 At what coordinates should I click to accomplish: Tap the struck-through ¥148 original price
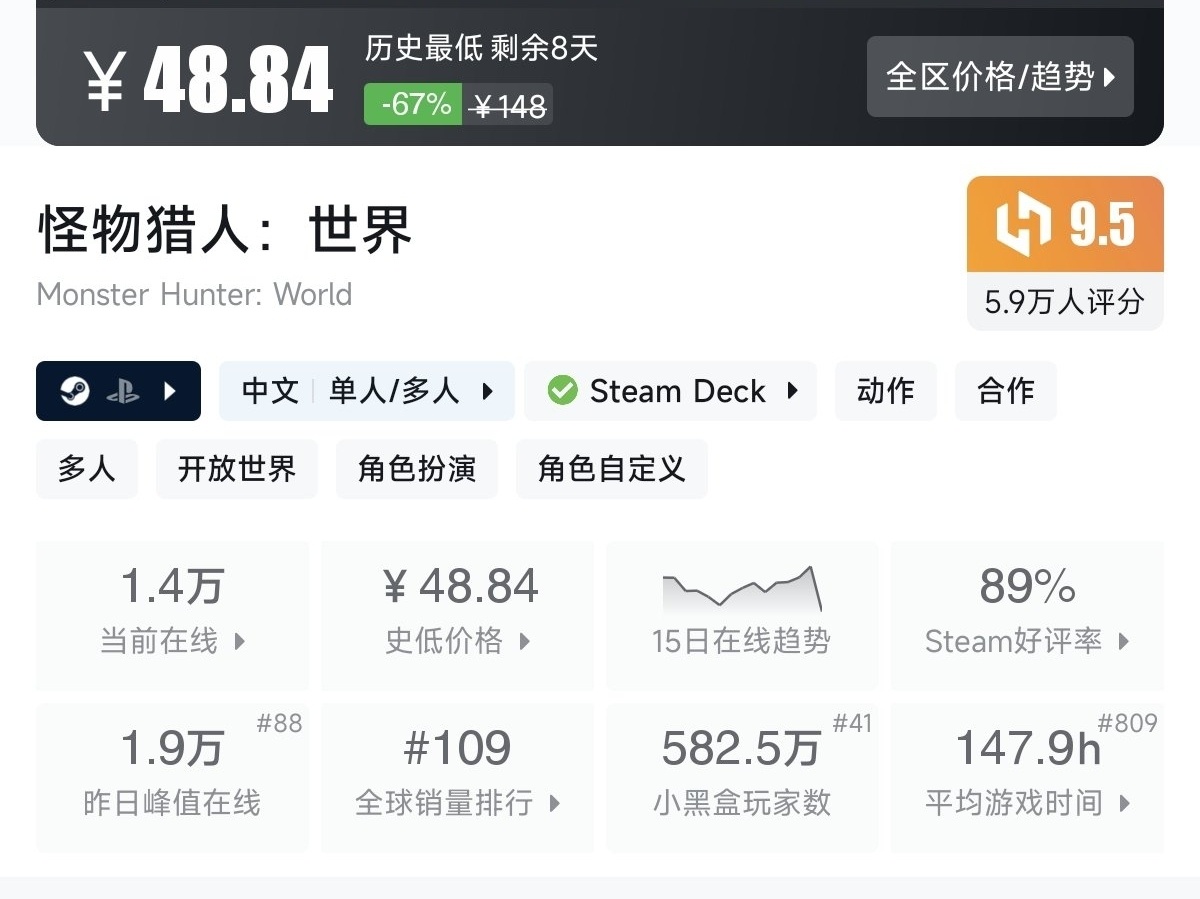point(509,105)
